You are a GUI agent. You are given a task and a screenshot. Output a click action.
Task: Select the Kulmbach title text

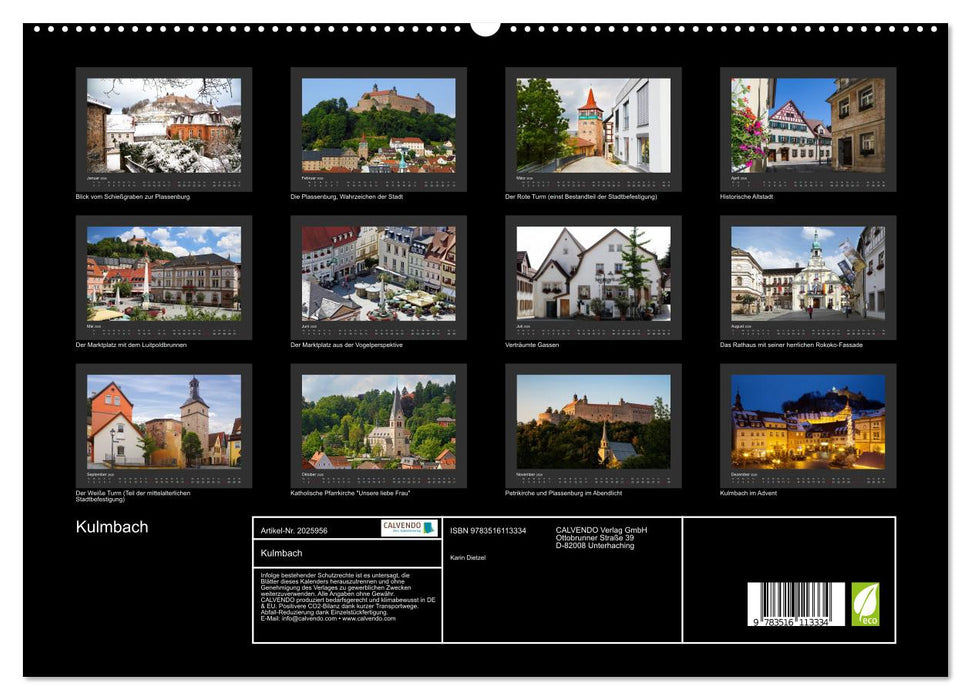click(x=110, y=525)
